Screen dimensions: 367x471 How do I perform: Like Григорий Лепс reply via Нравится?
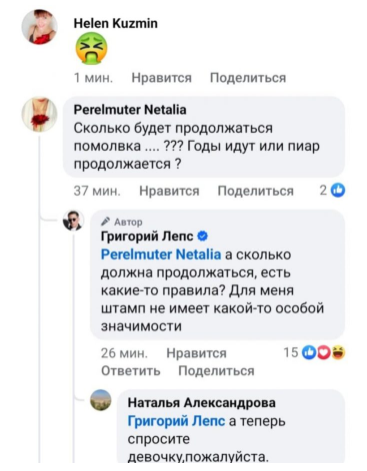197,353
